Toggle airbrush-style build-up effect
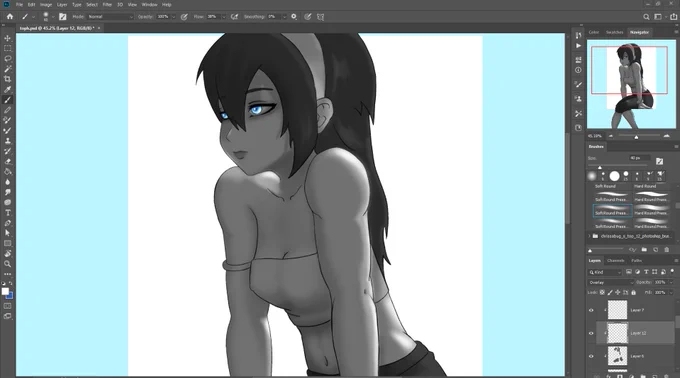 (235, 16)
